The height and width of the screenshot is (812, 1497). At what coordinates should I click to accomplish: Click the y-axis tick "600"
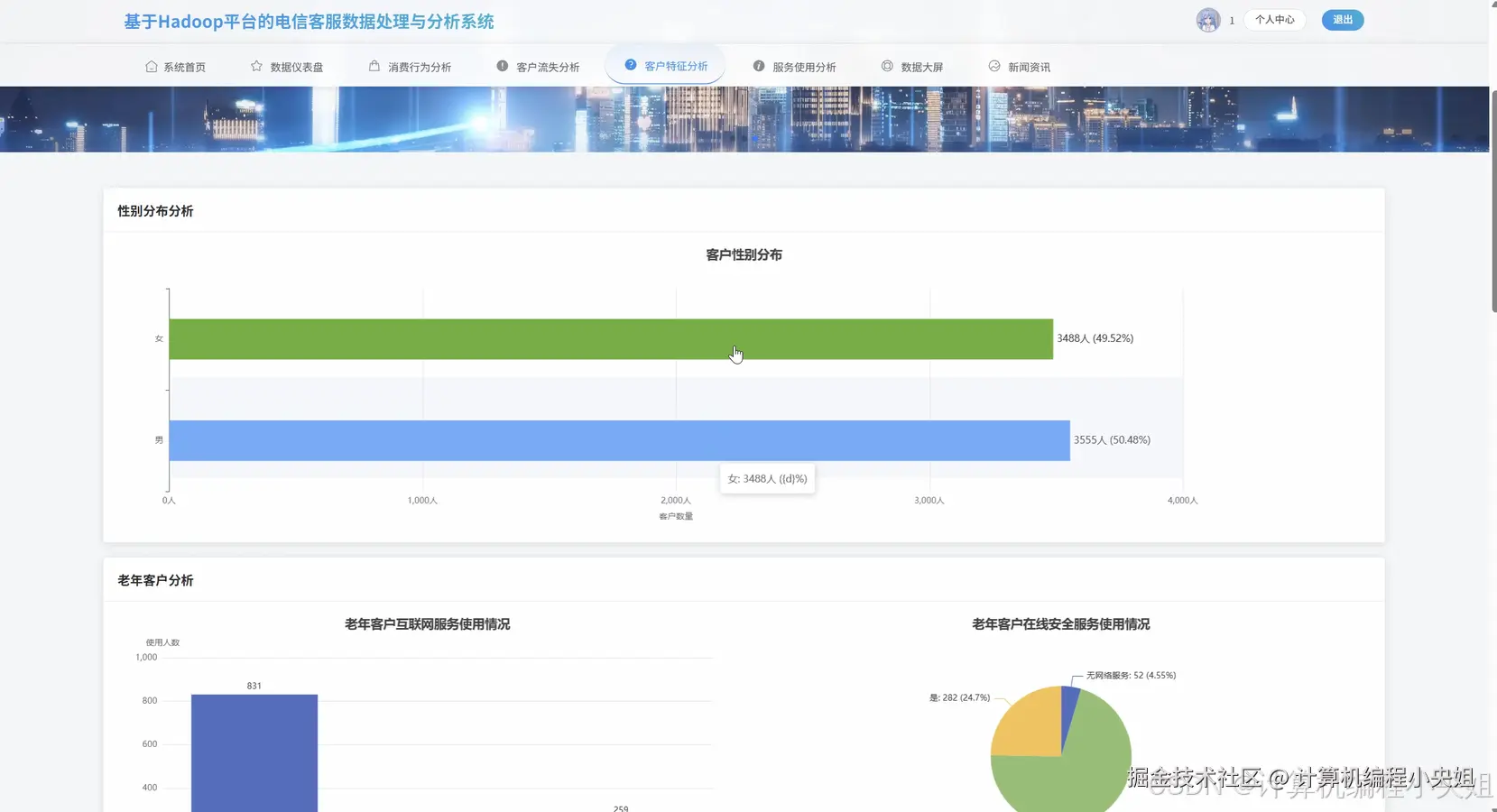point(150,744)
